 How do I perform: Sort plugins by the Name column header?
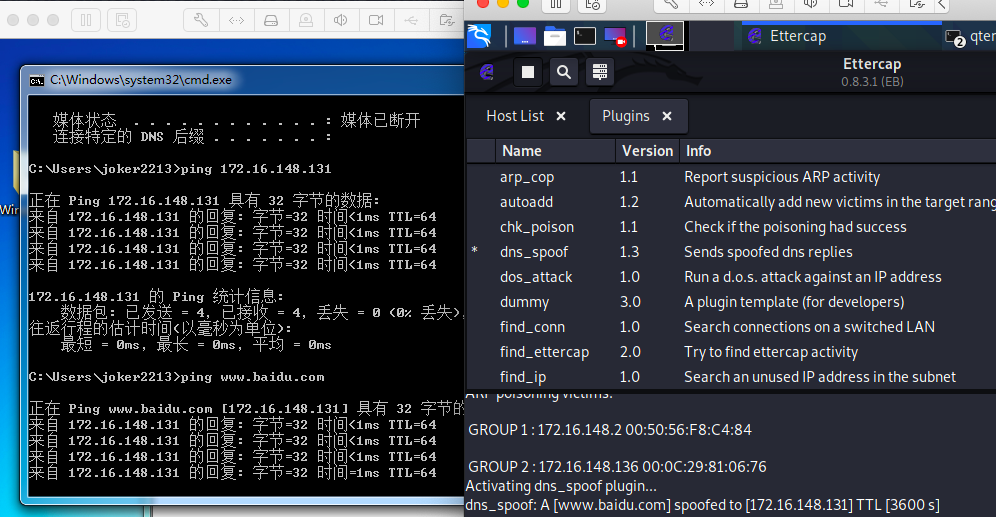point(521,151)
